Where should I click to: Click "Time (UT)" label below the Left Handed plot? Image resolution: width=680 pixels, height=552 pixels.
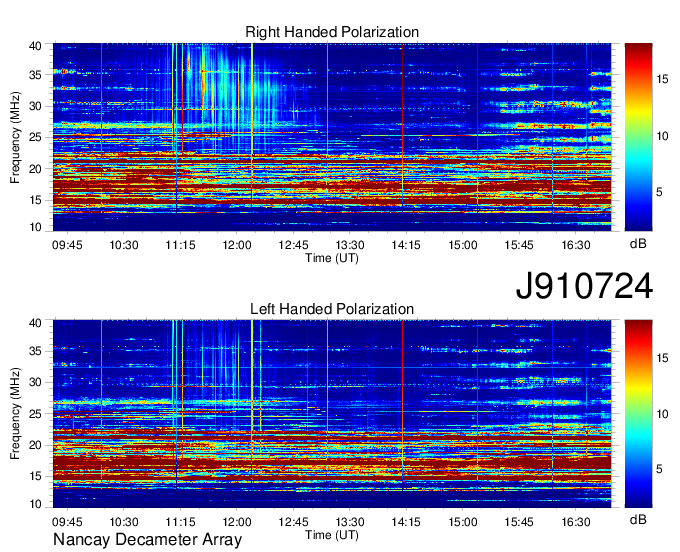[332, 535]
